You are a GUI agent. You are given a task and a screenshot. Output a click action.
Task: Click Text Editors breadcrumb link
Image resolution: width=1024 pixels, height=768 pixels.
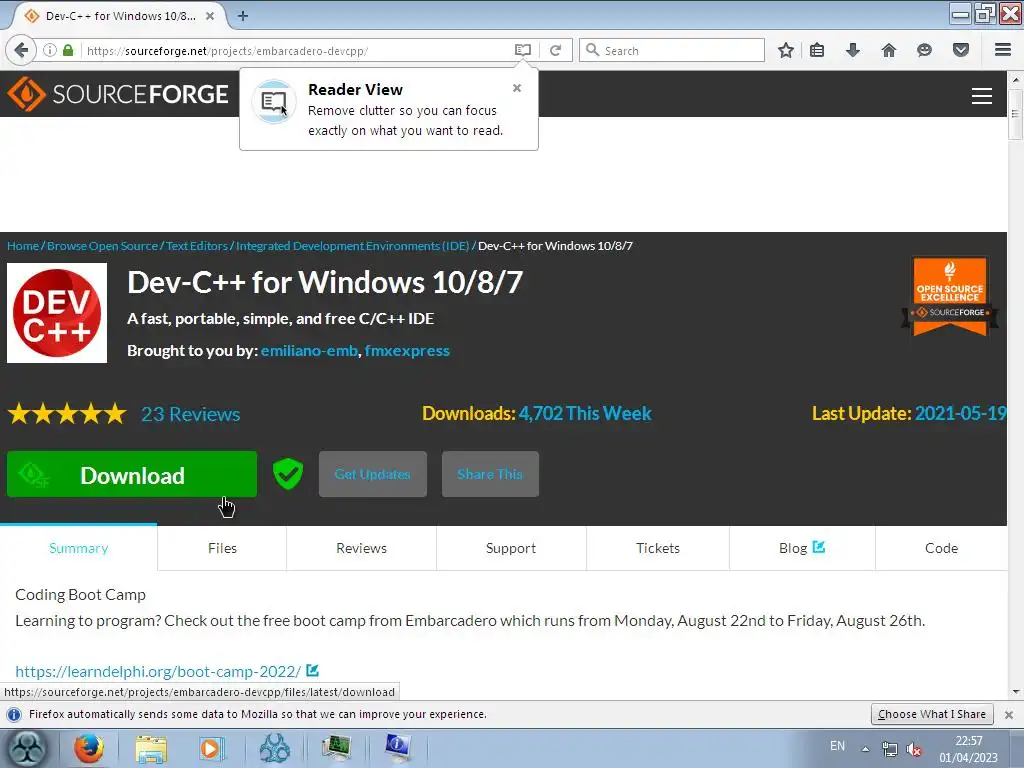(x=197, y=246)
